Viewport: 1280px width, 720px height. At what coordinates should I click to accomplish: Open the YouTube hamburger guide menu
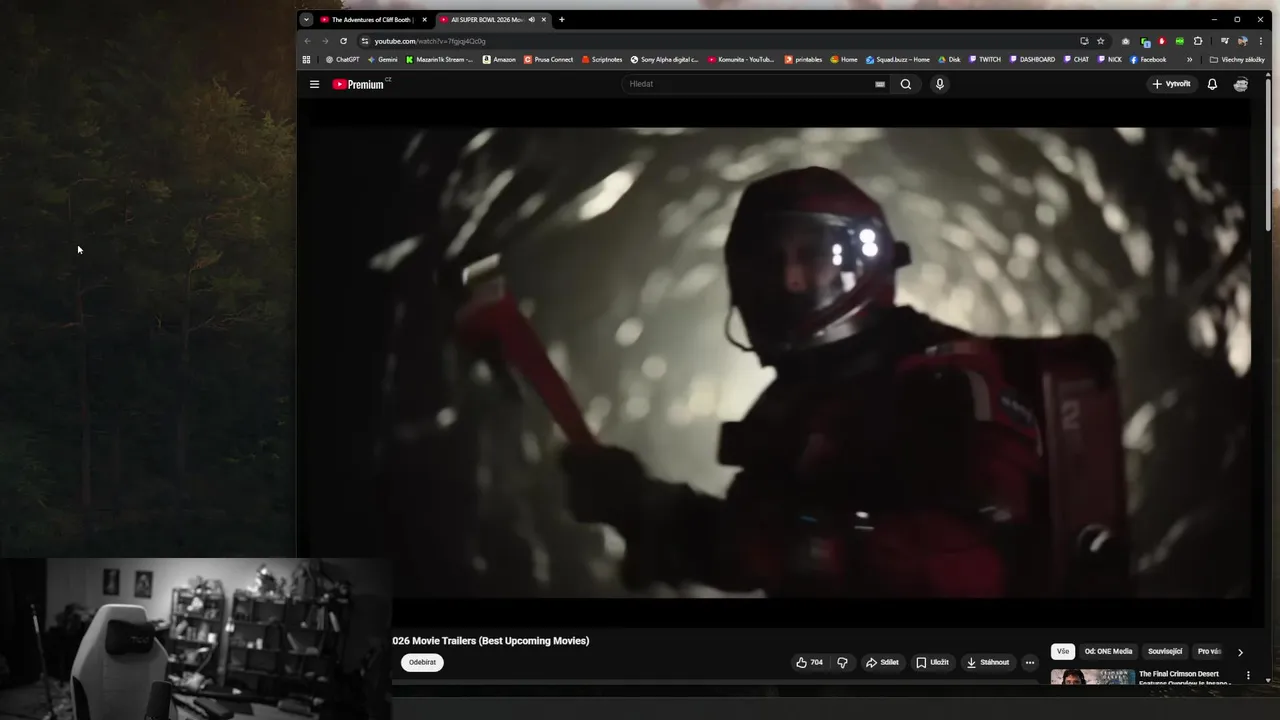point(314,84)
